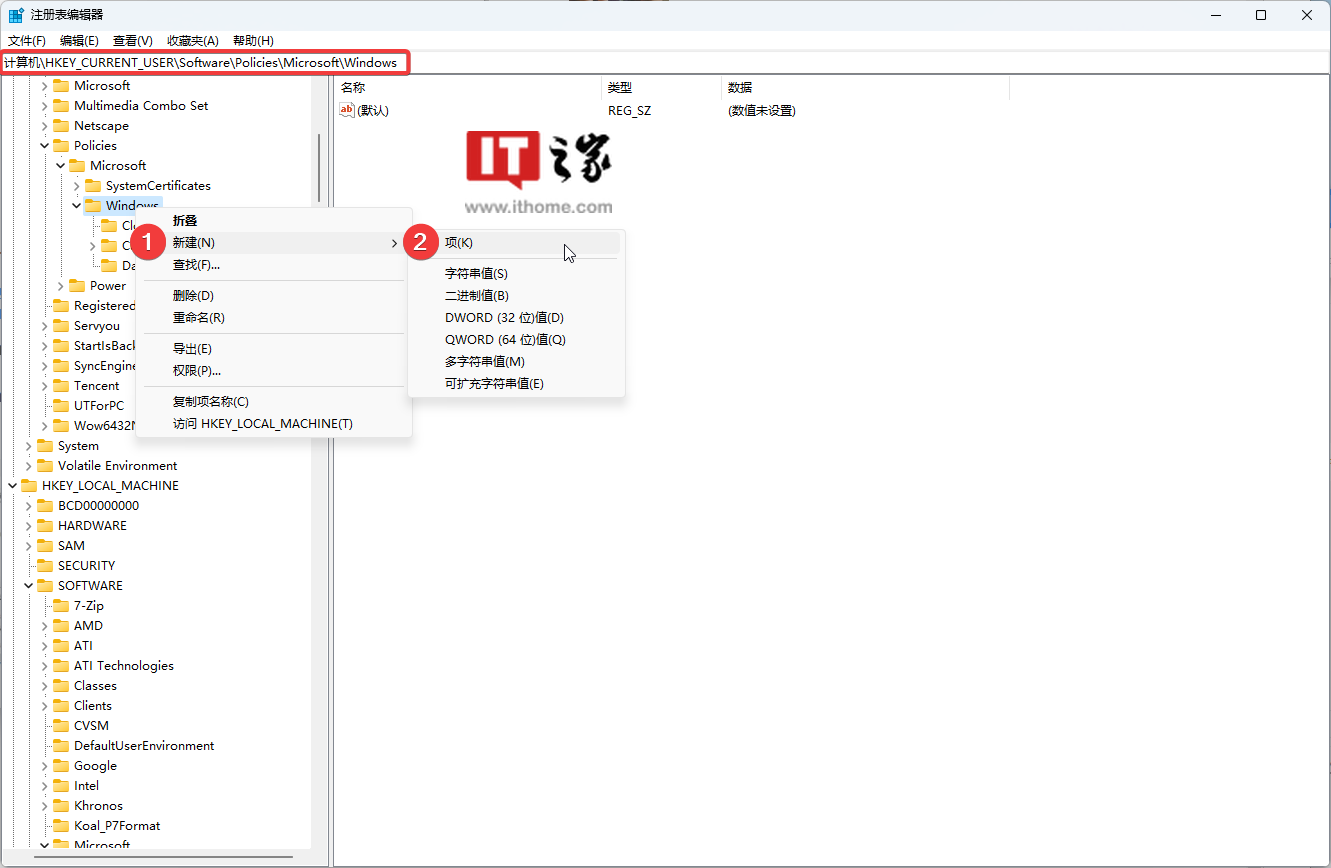The height and width of the screenshot is (868, 1331).
Task: Click 导出(E) in the context menu
Action: pos(192,349)
